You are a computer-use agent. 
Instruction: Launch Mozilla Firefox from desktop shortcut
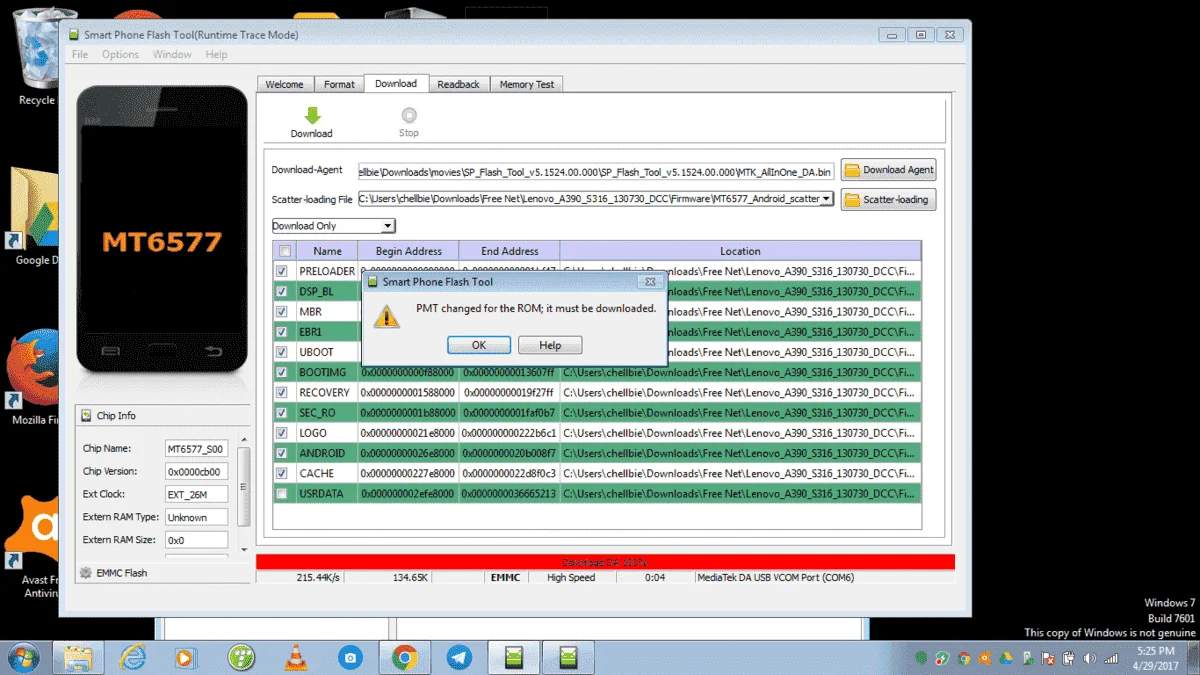(x=35, y=375)
